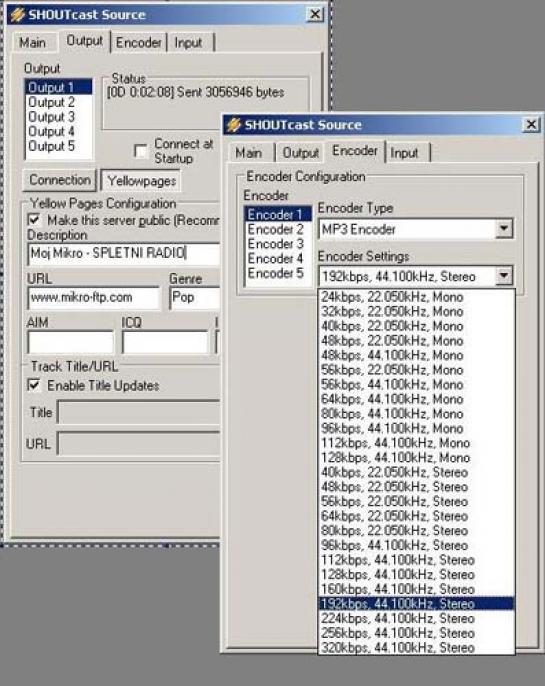The width and height of the screenshot is (545, 686).
Task: Choose 128kbps, 44.100kHz, Mono option
Action: coord(416,458)
